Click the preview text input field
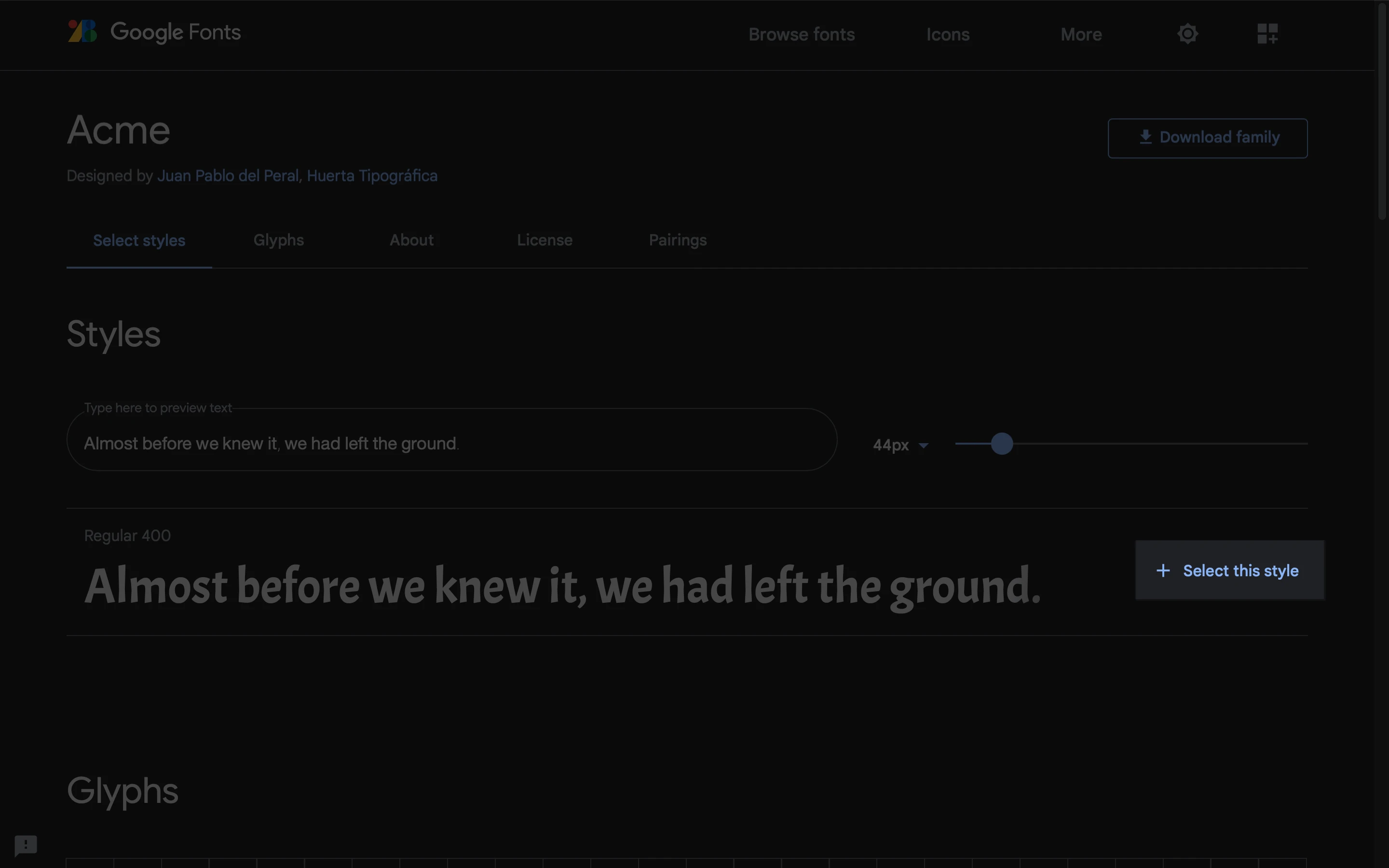The height and width of the screenshot is (868, 1389). pyautogui.click(x=451, y=443)
